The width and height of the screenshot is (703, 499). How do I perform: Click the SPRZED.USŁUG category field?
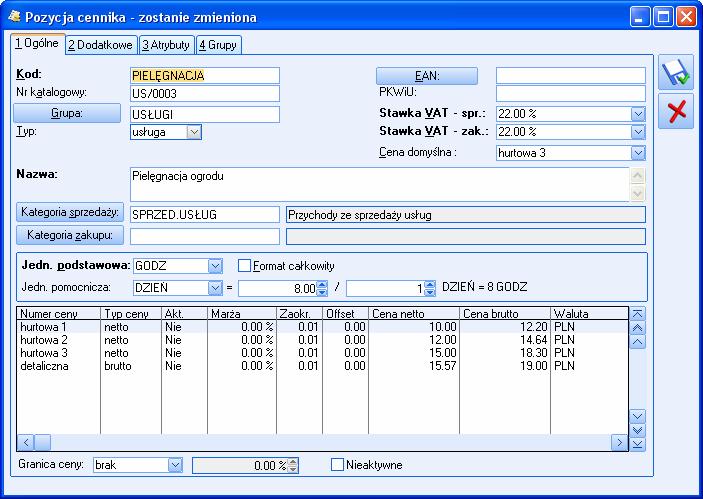tap(205, 215)
